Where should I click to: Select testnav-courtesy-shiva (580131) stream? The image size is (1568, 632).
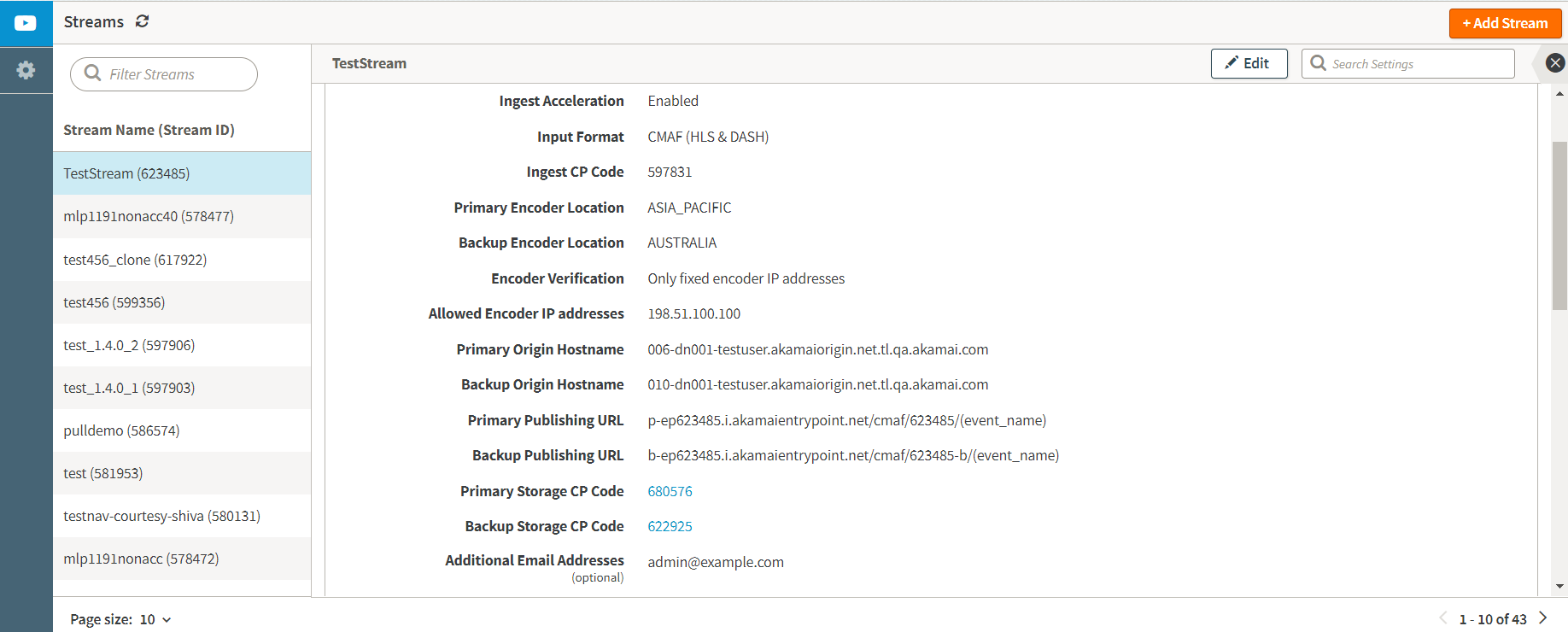(161, 516)
